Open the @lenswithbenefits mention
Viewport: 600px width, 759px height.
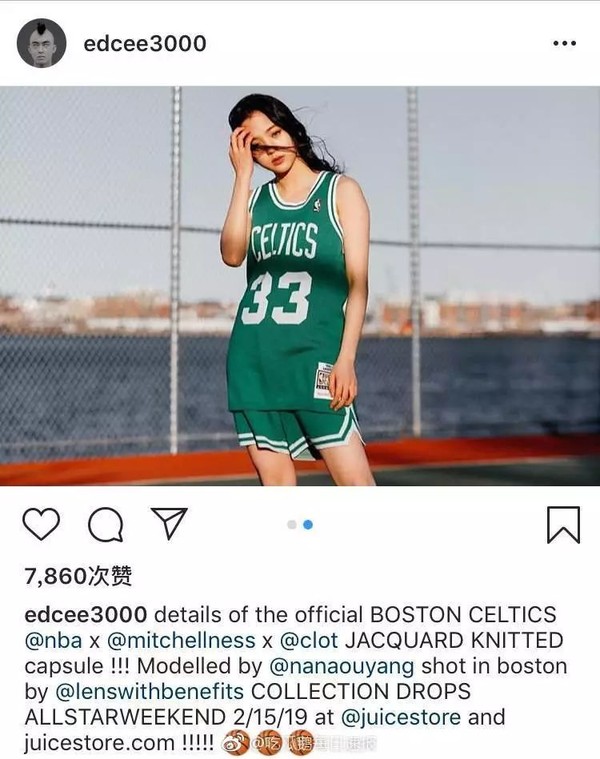pos(150,692)
